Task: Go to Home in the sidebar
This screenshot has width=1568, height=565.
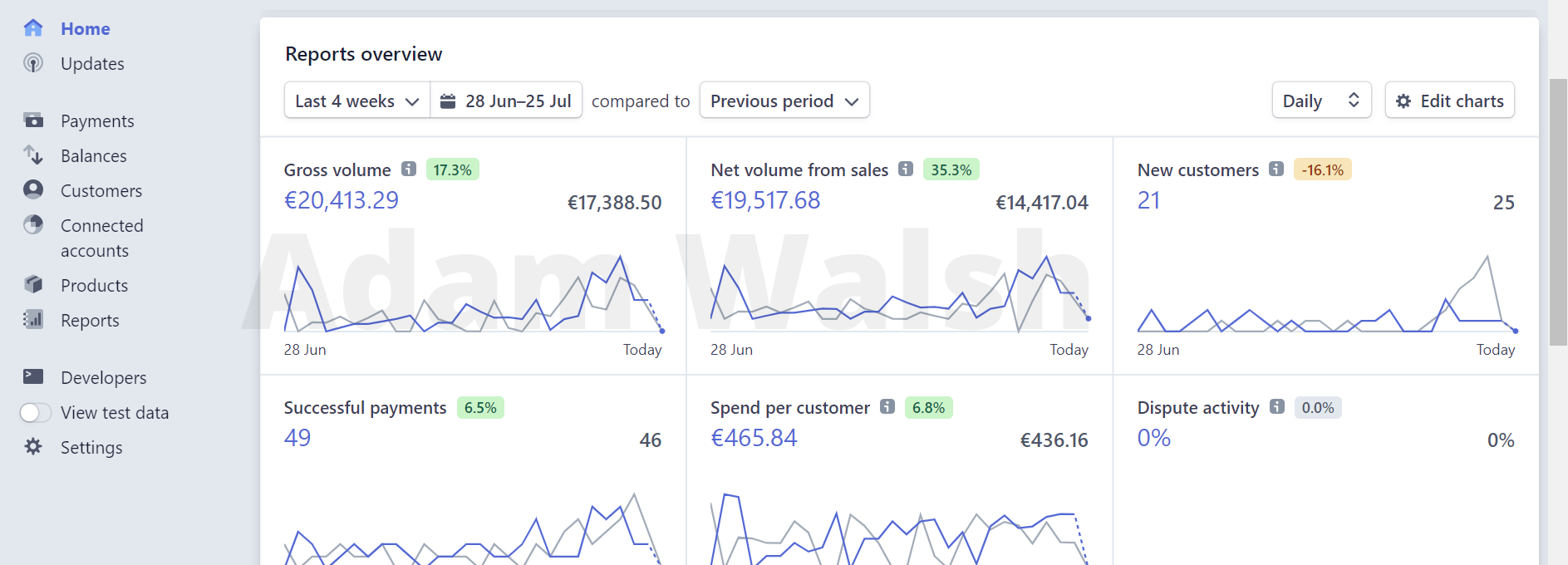Action: (86, 29)
